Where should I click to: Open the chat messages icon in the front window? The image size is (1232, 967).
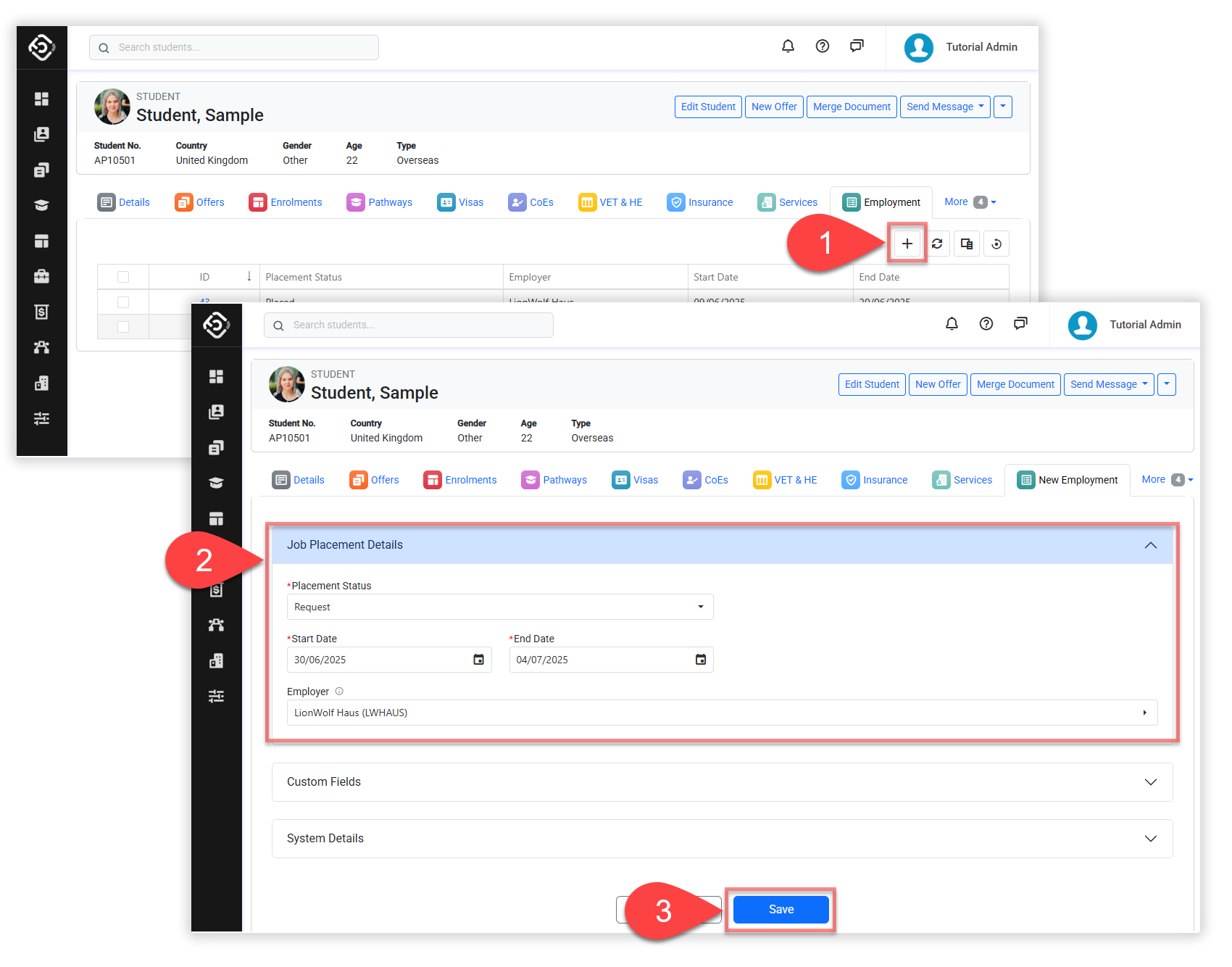(1020, 324)
